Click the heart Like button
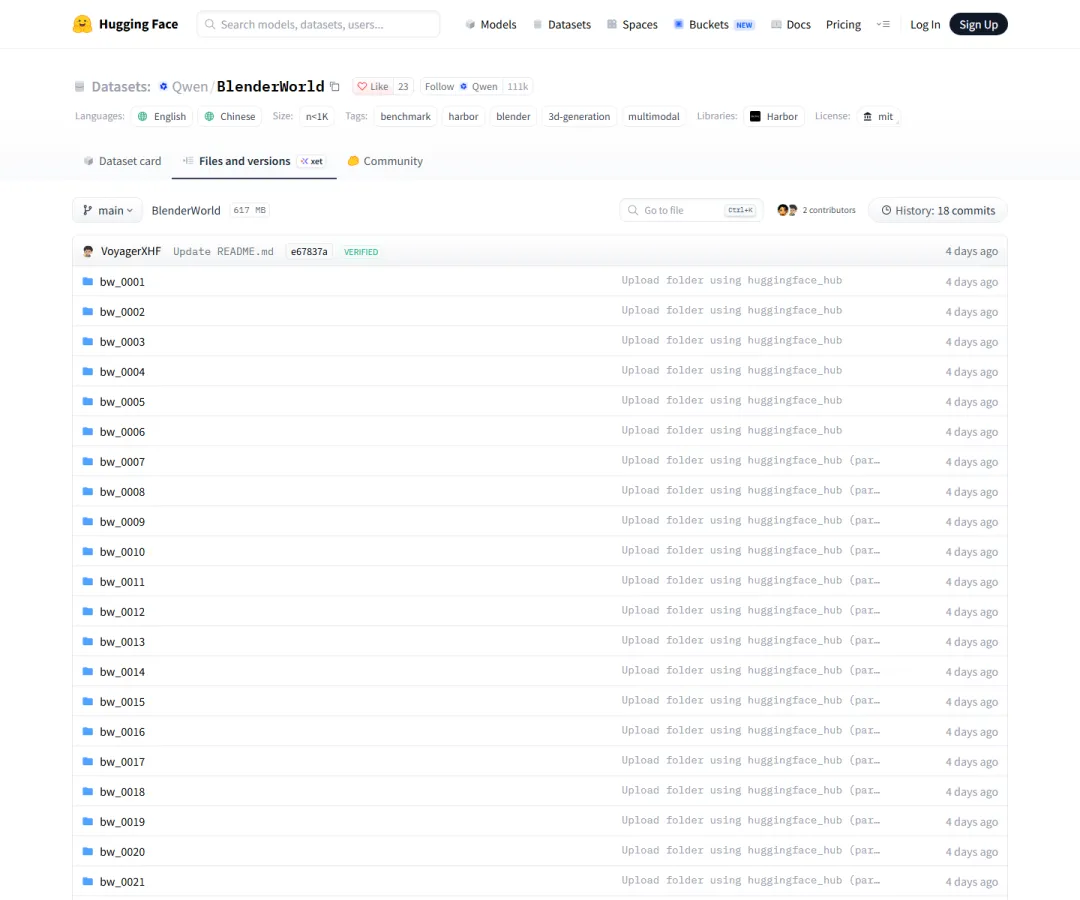 click(373, 87)
